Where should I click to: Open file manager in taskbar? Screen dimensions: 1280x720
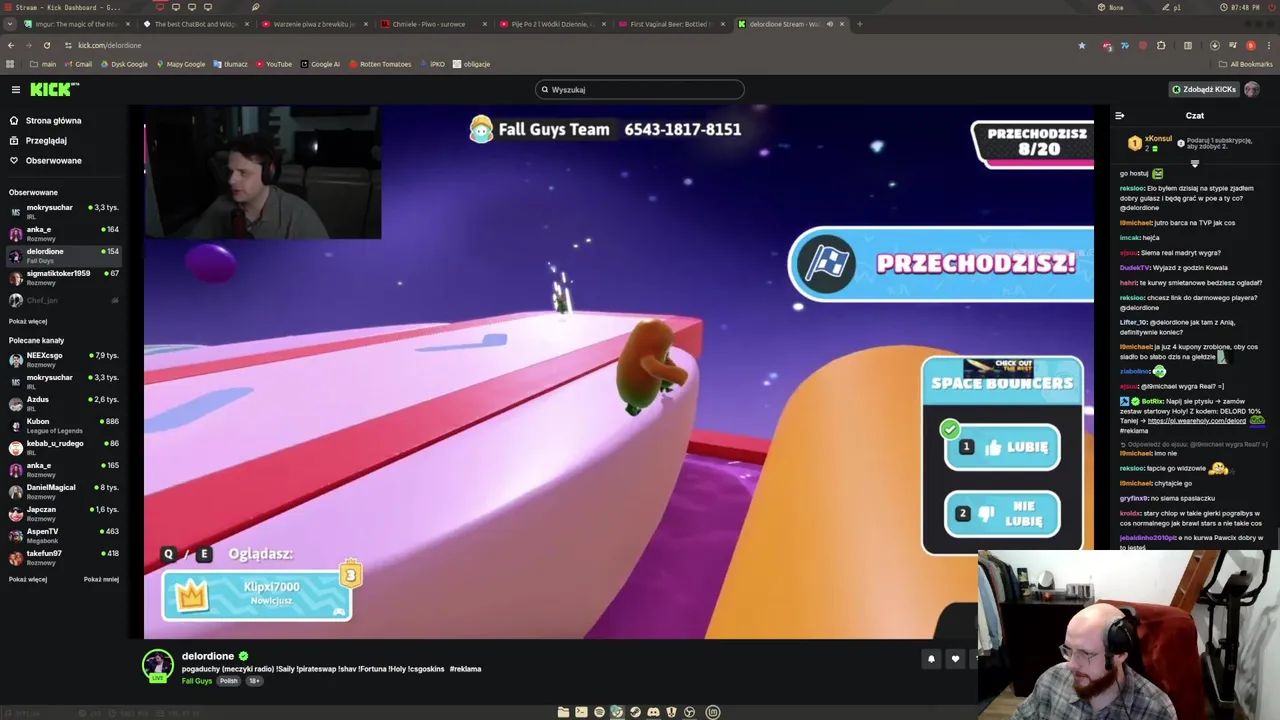pos(563,712)
